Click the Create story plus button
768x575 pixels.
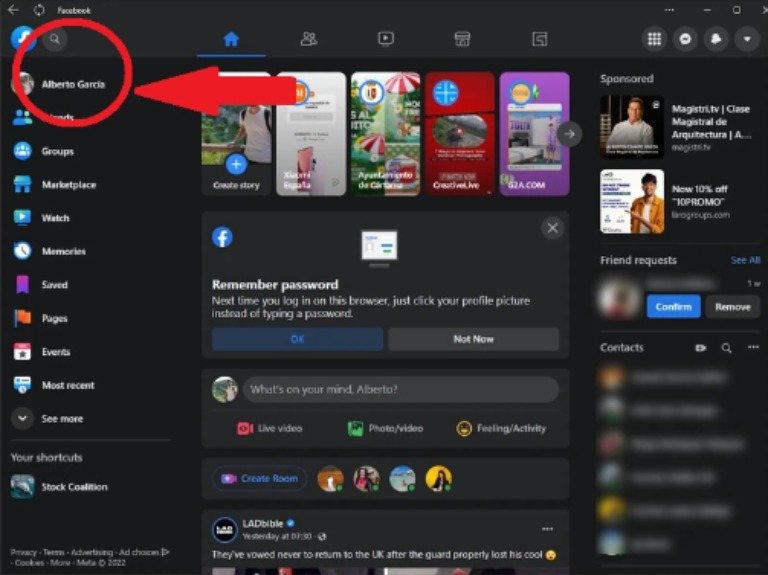click(236, 165)
